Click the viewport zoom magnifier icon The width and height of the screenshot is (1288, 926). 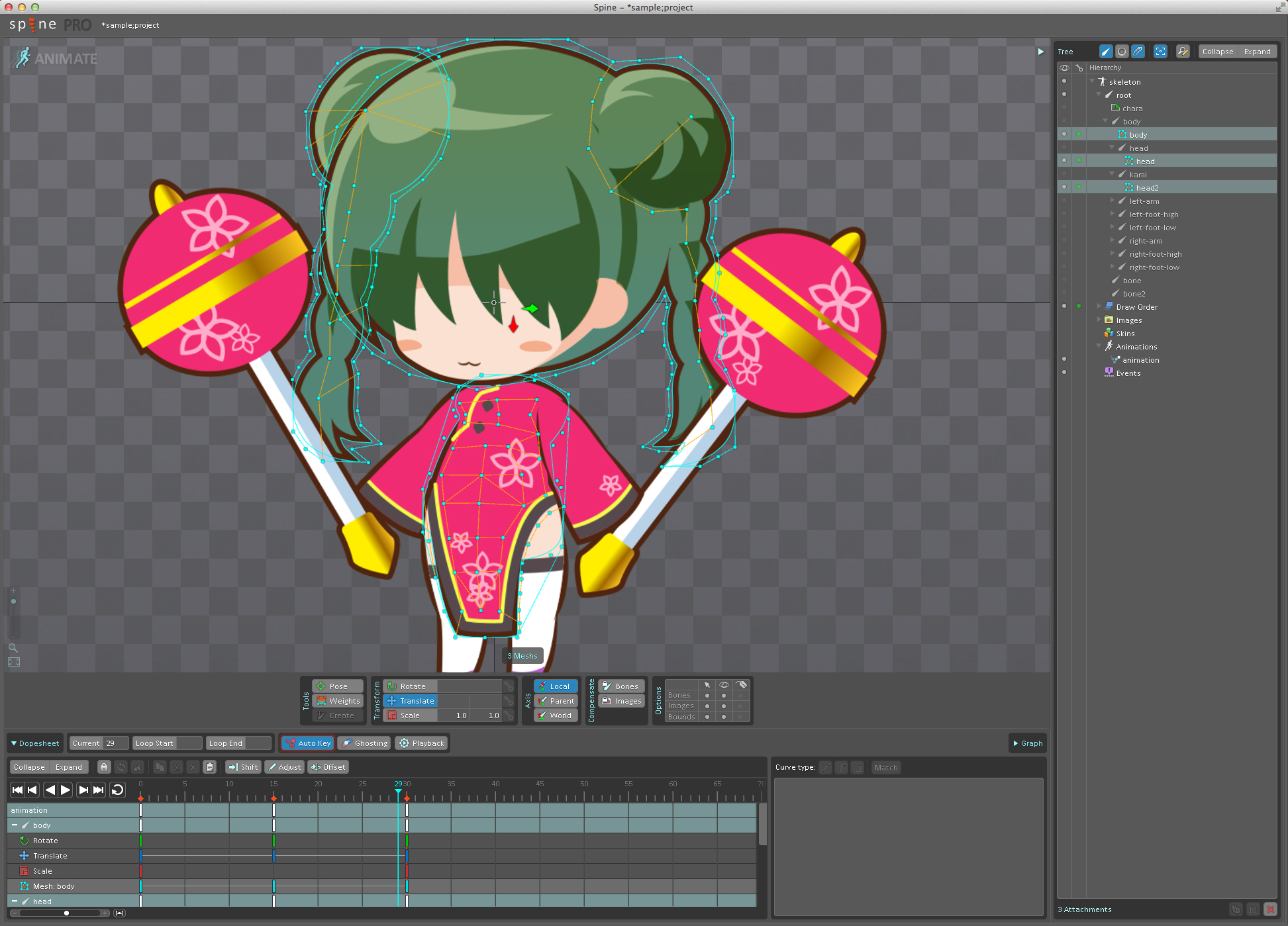point(13,648)
